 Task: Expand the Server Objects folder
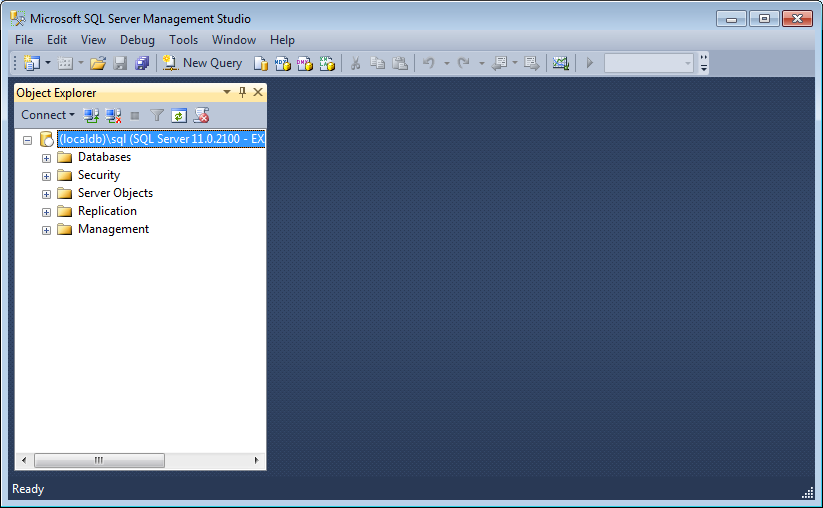[46, 194]
